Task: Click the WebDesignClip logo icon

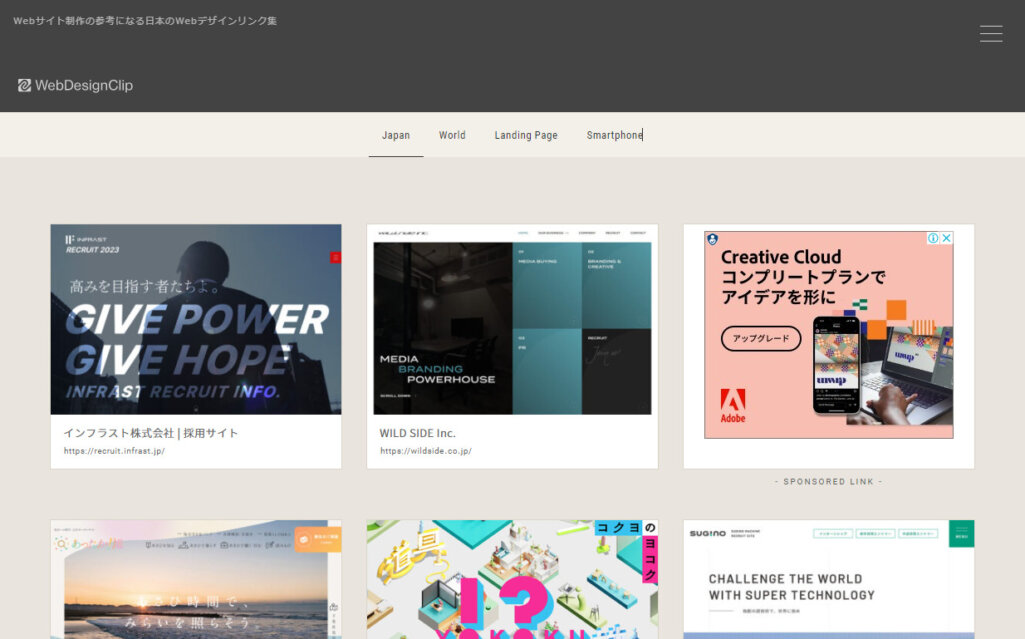Action: 24,85
